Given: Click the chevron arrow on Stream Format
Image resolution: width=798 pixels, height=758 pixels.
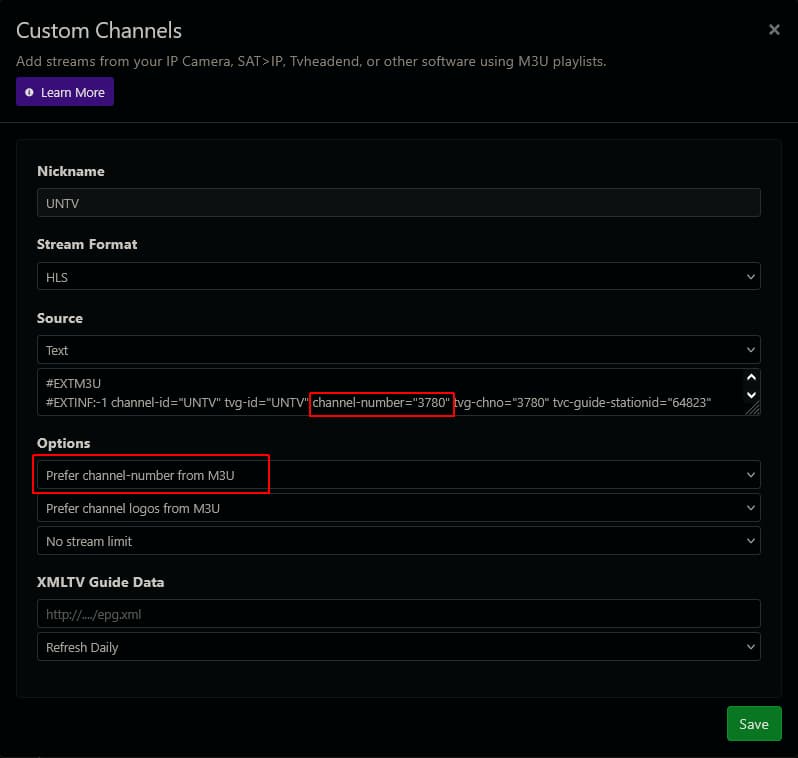Looking at the screenshot, I should (751, 277).
